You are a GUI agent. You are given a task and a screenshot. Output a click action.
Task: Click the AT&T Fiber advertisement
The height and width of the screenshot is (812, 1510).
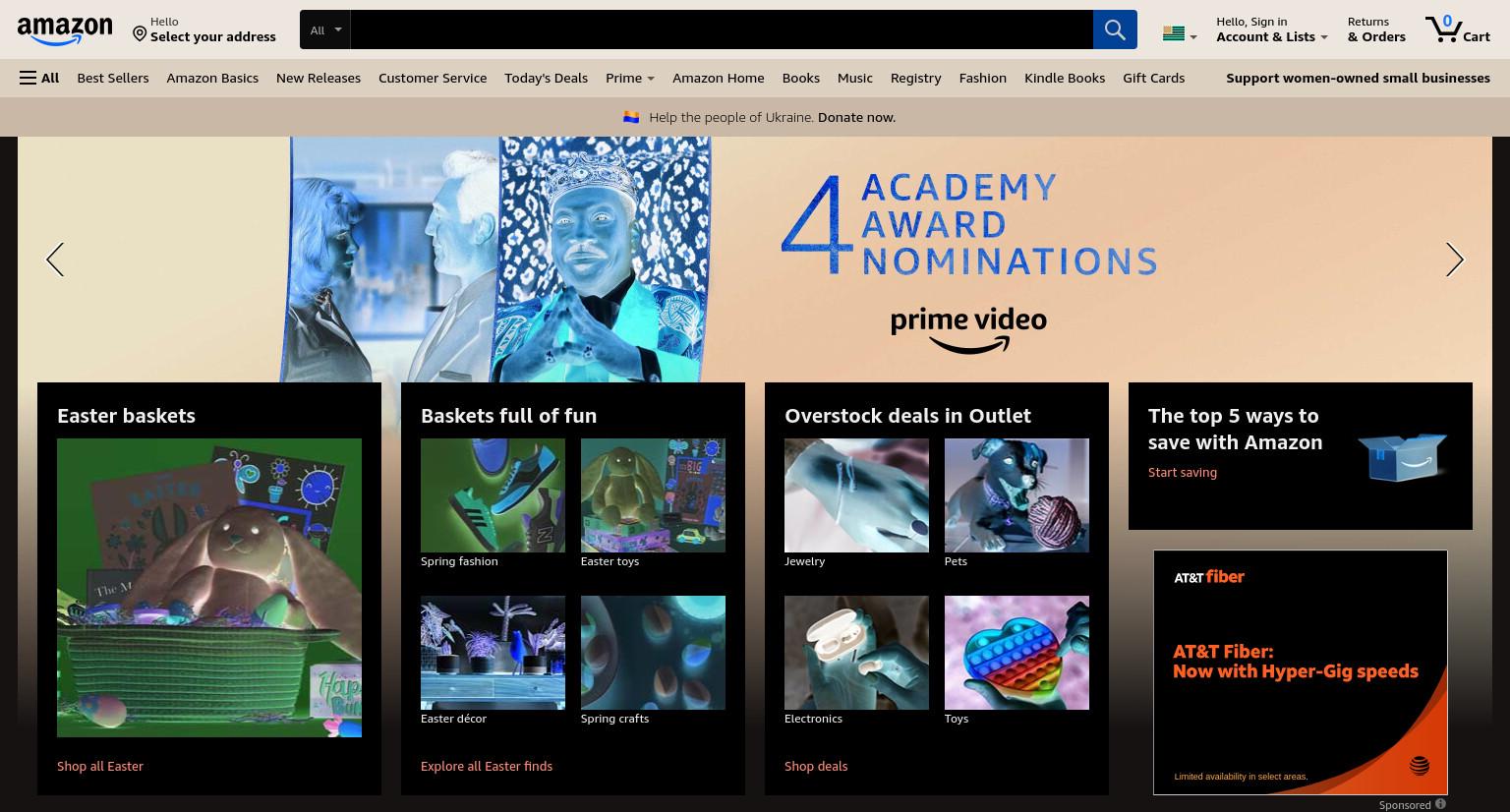pos(1301,672)
